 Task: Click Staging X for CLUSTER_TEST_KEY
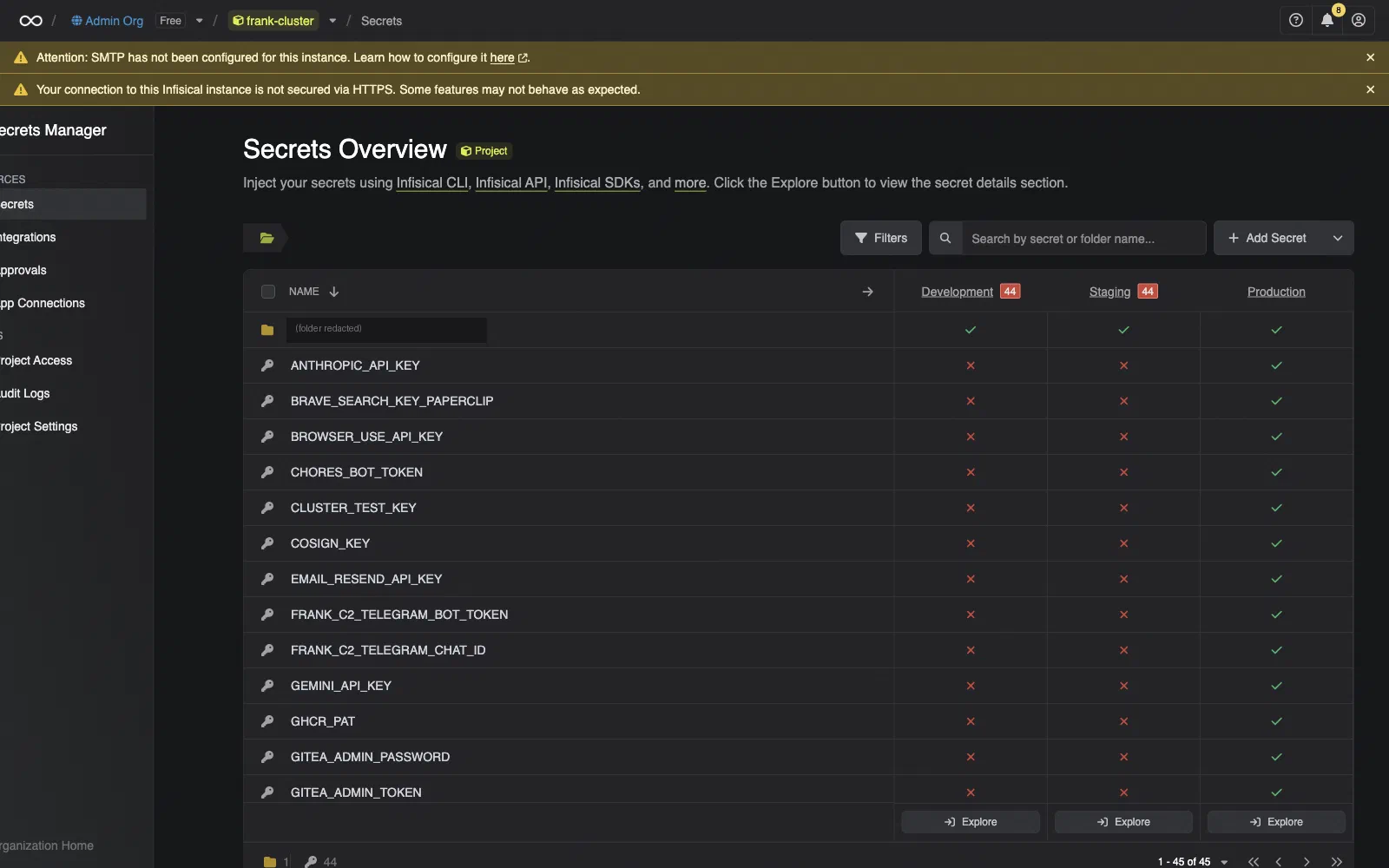(x=1123, y=508)
